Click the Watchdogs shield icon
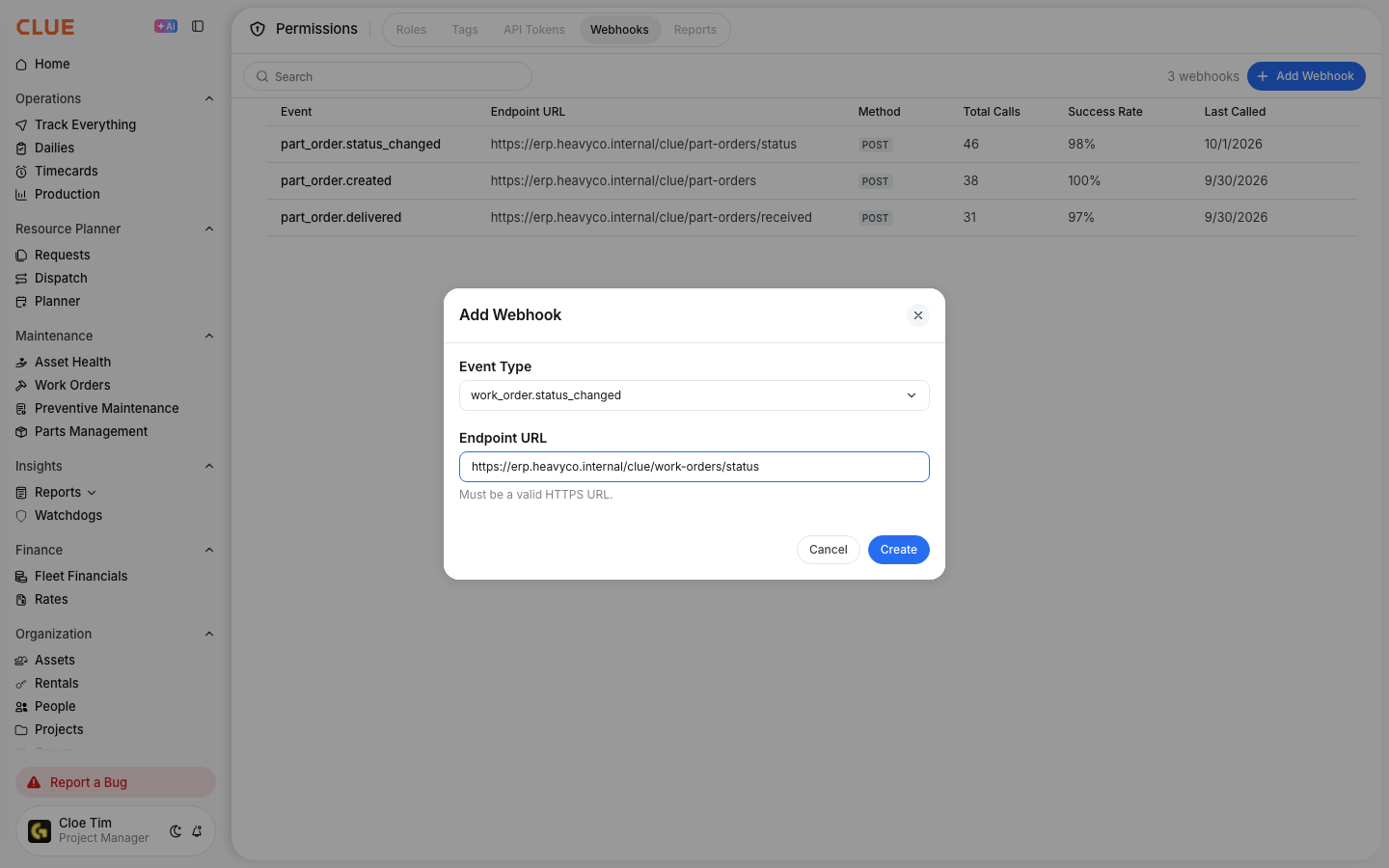Viewport: 1389px width, 868px height. (21, 516)
